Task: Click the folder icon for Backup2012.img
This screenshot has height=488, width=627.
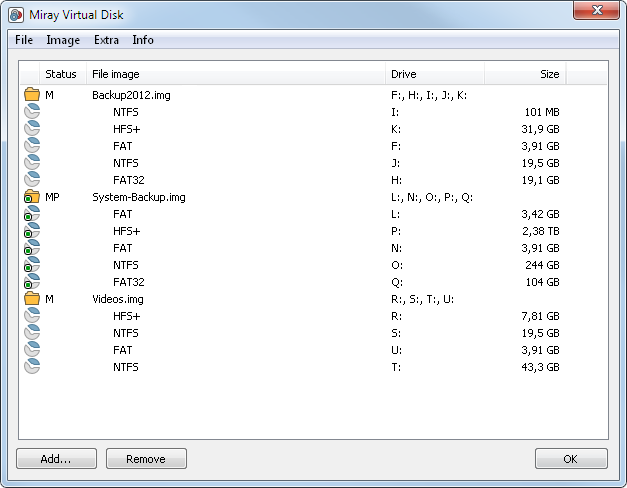Action: tap(32, 95)
